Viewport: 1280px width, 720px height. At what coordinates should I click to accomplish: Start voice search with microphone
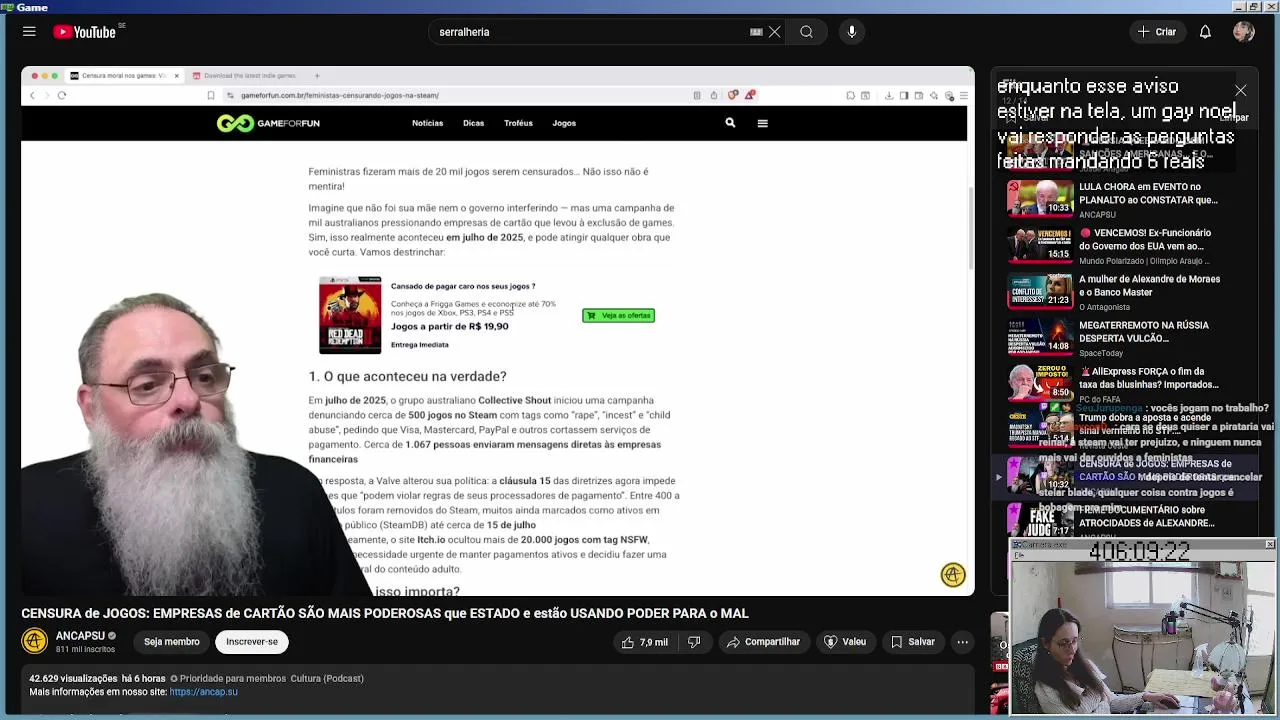(x=852, y=32)
